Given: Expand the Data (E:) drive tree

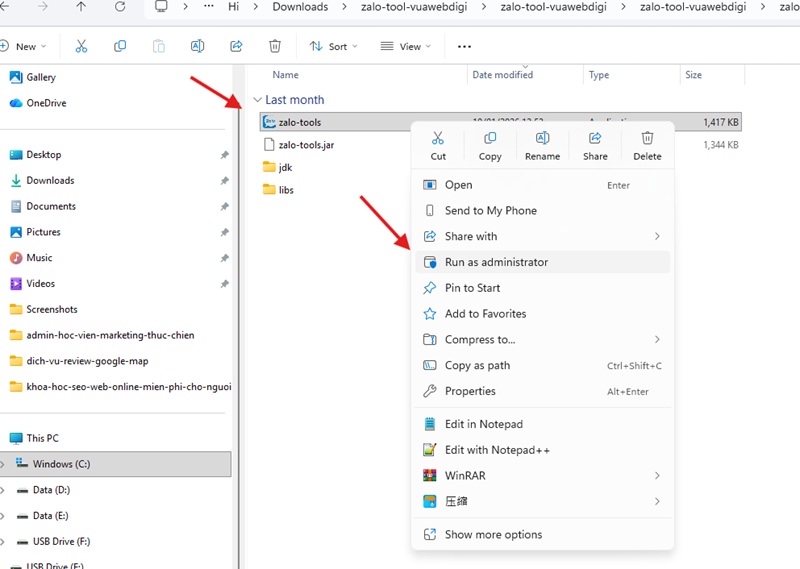Looking at the screenshot, I should point(3,516).
